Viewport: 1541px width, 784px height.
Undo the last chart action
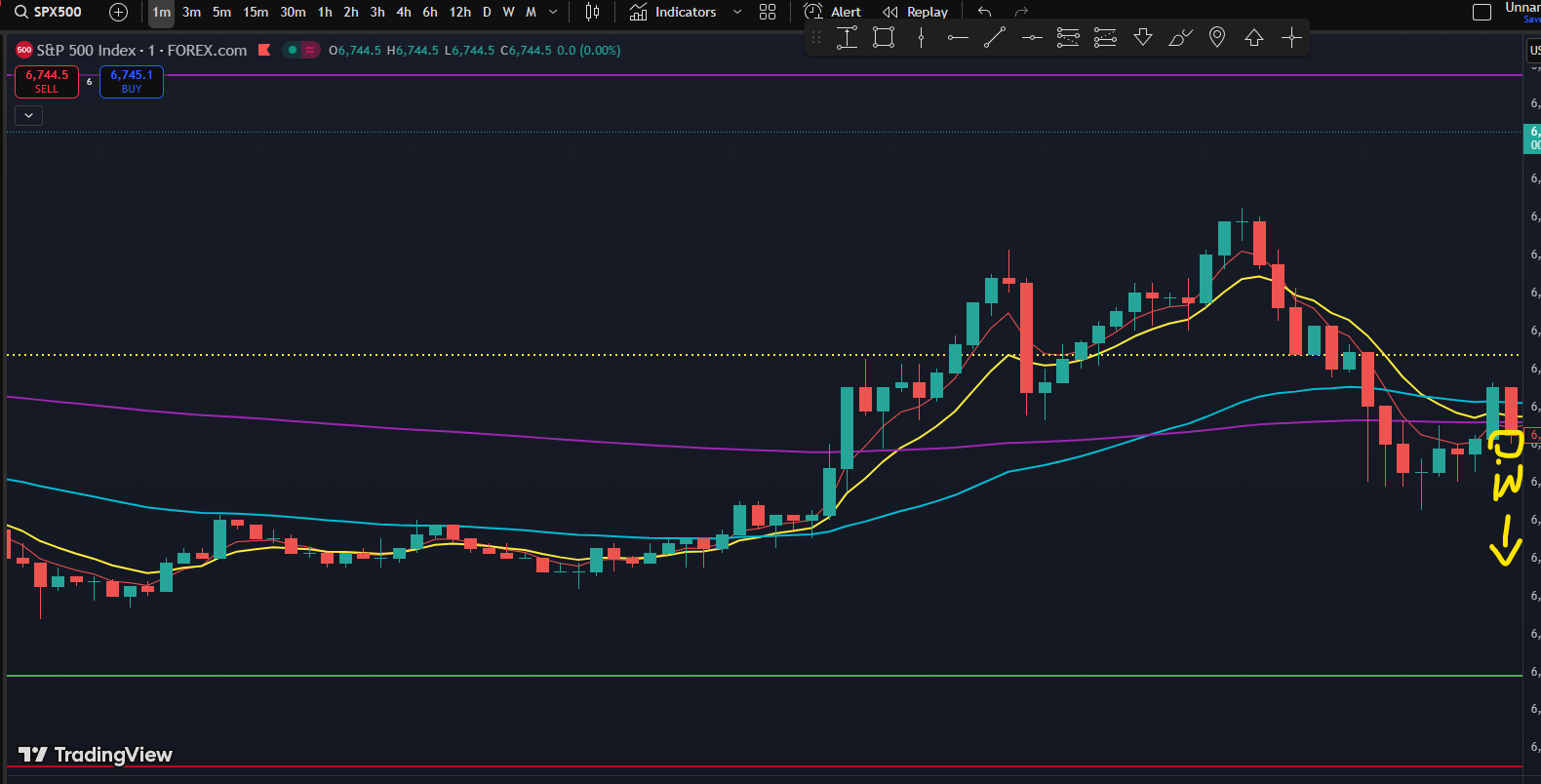[x=985, y=12]
